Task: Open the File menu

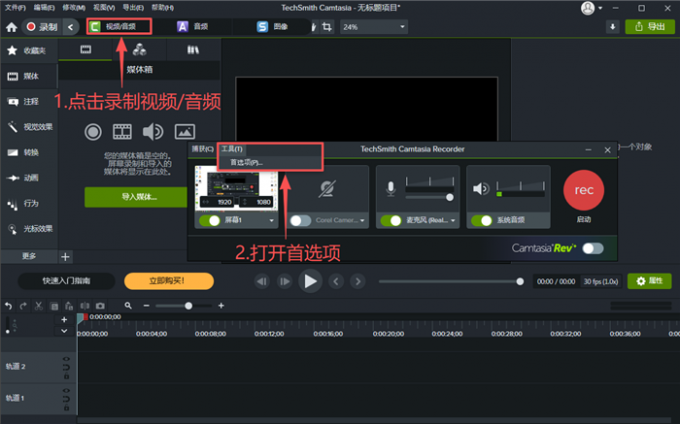Action: [x=15, y=8]
